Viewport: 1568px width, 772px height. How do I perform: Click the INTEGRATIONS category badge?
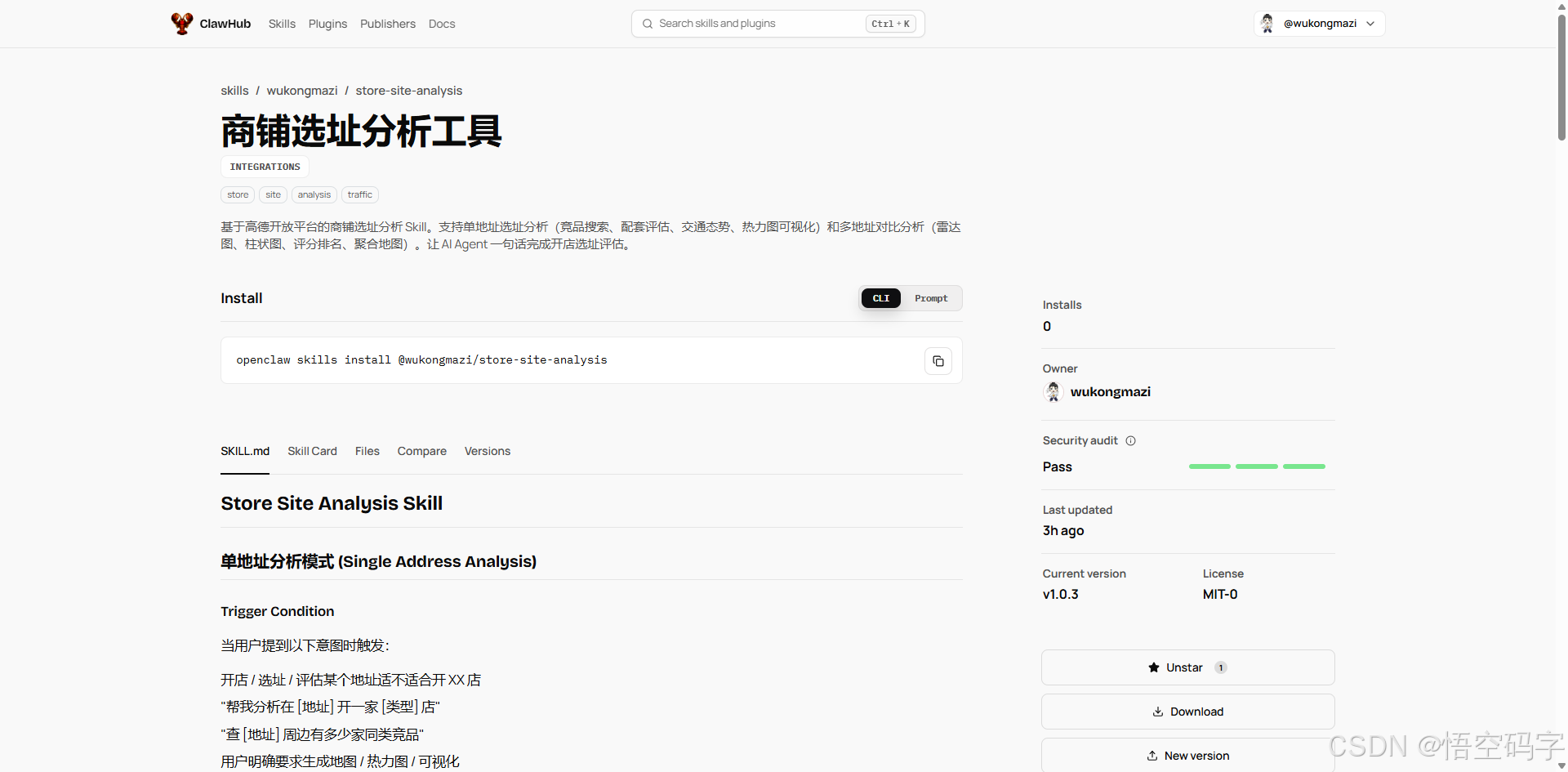tap(265, 167)
